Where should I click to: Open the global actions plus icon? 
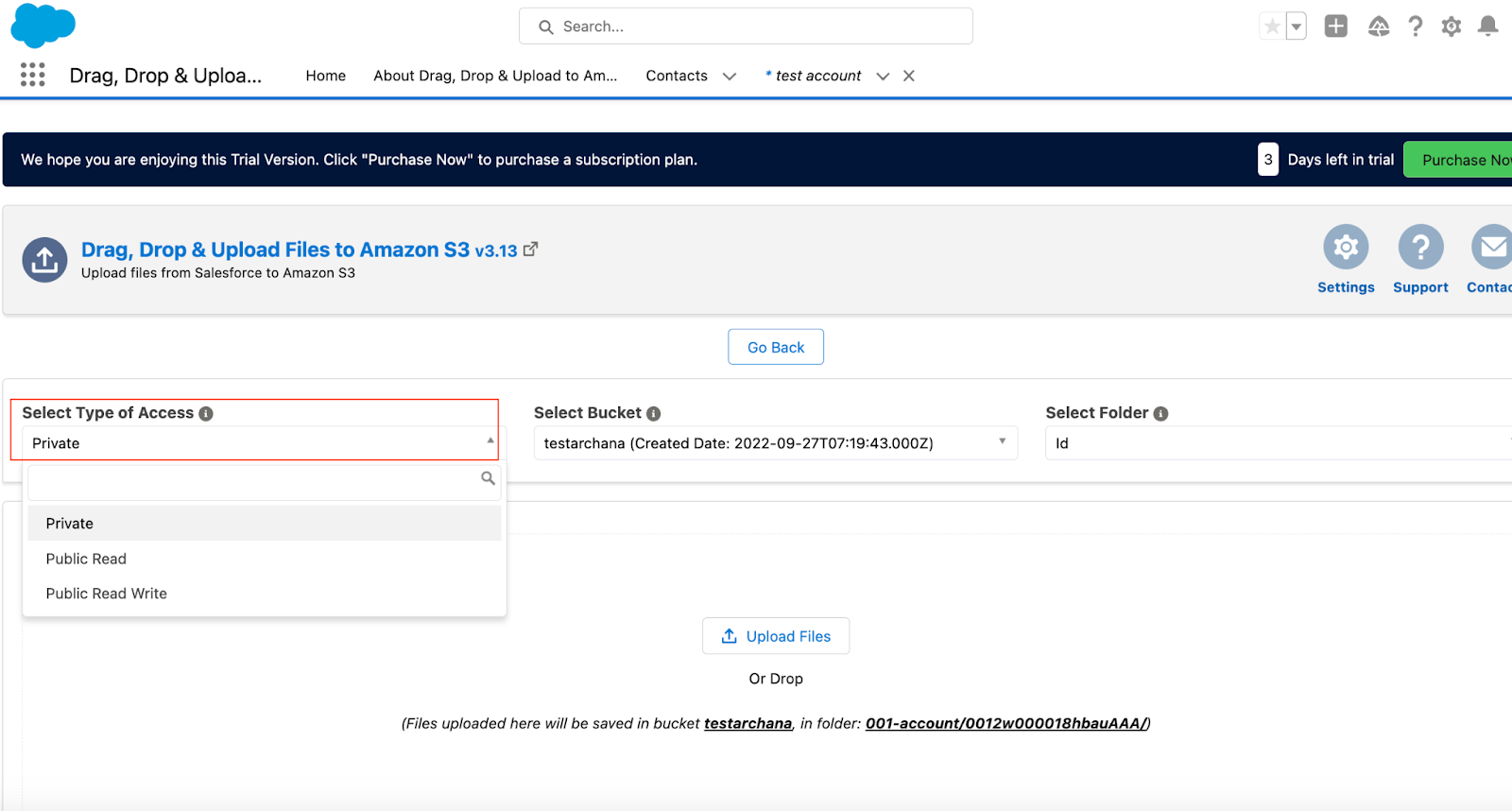(1335, 26)
